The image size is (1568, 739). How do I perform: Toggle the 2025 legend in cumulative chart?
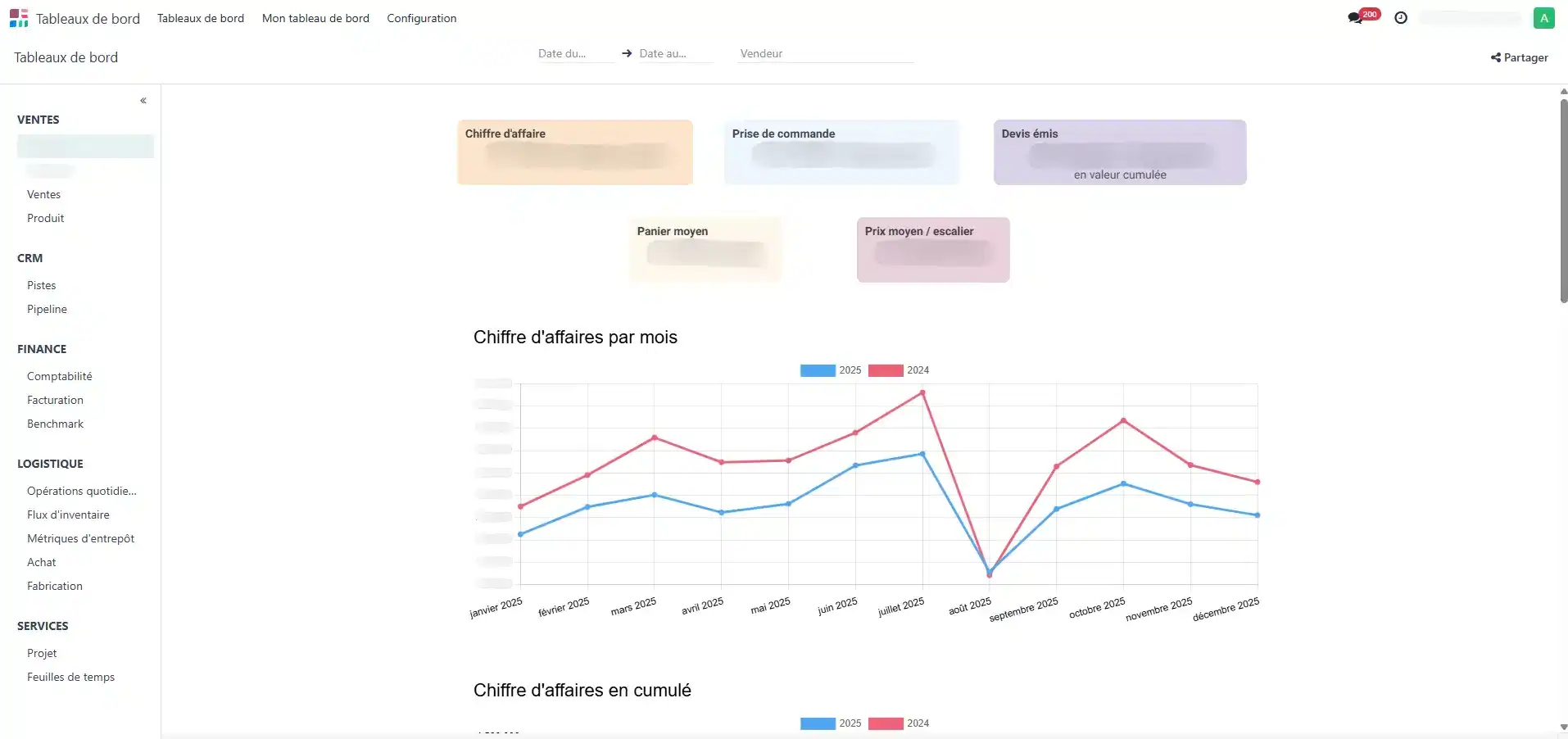830,723
